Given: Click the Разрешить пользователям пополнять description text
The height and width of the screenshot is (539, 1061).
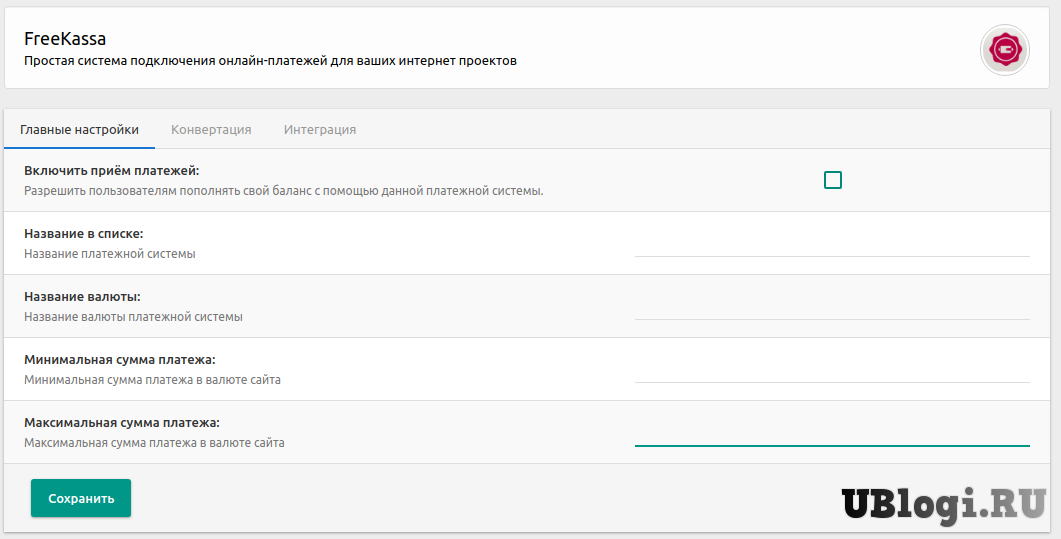Looking at the screenshot, I should click(283, 190).
